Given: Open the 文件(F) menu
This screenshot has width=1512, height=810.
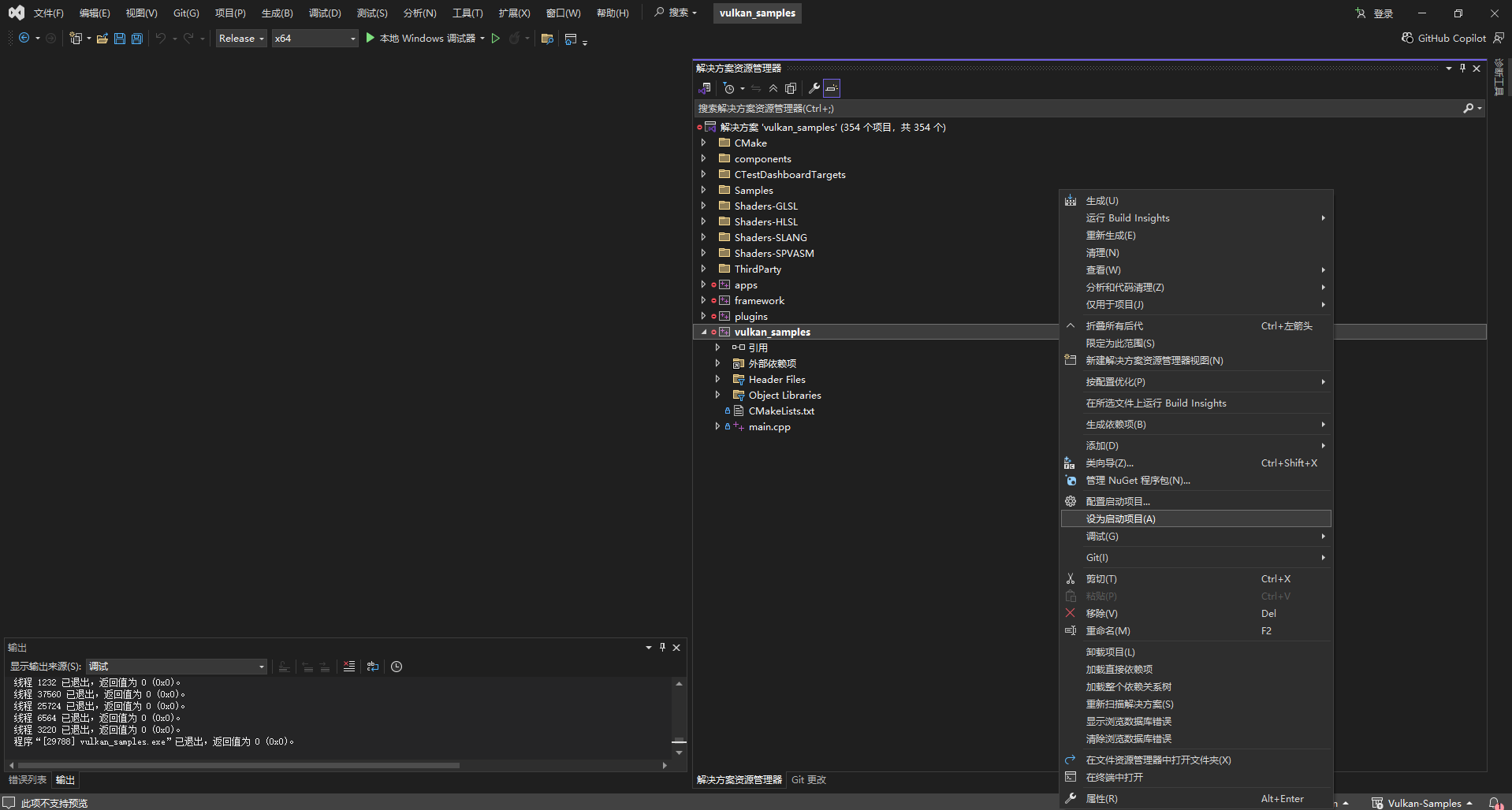Looking at the screenshot, I should [48, 13].
